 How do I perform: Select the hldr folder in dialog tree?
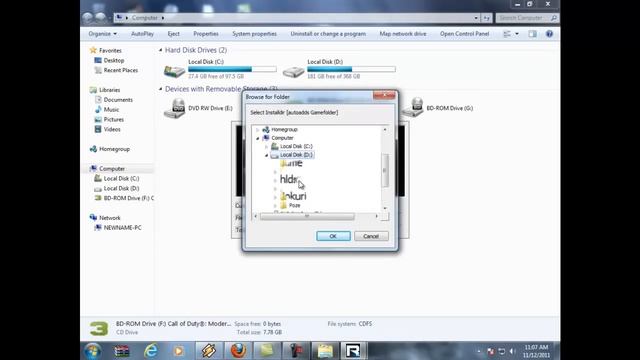[289, 180]
